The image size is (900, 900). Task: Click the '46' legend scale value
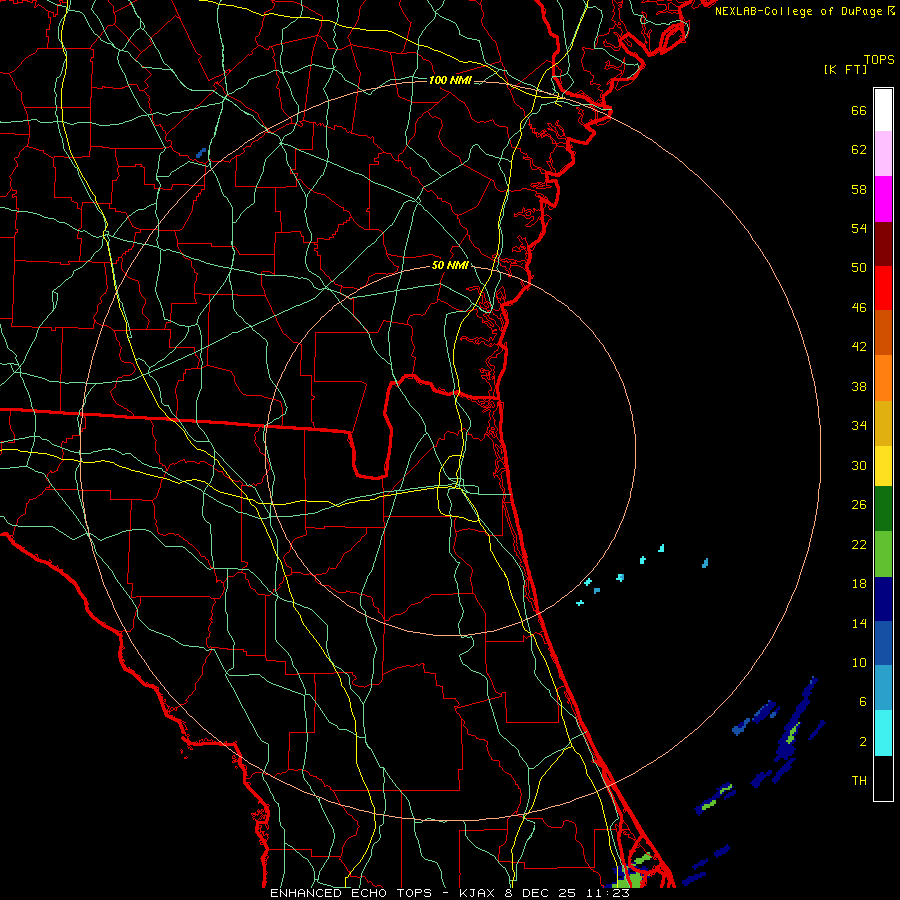859,308
